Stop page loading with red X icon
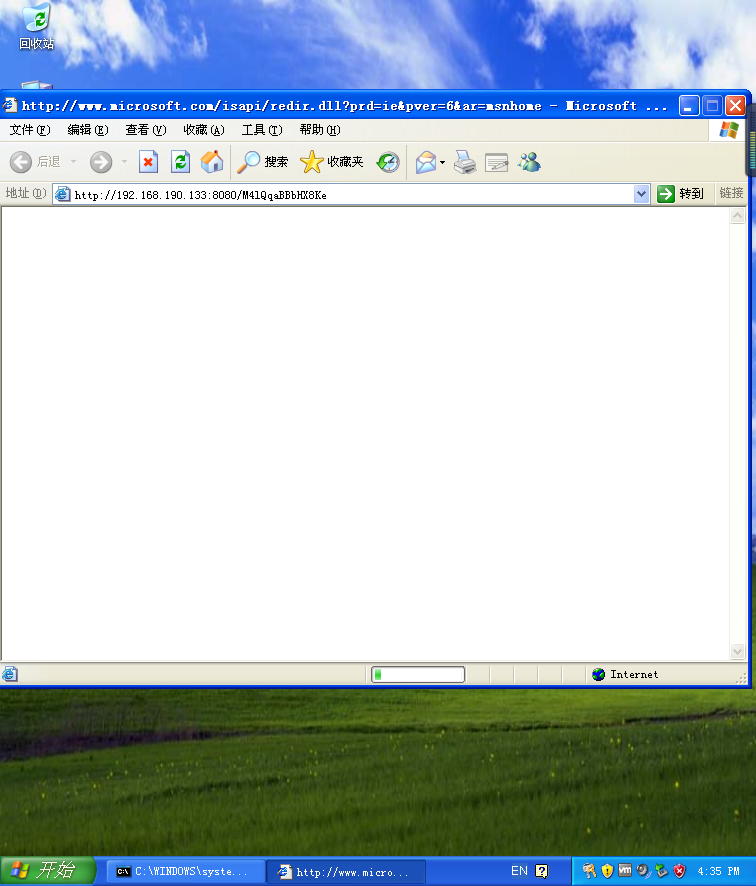This screenshot has width=756, height=886. click(148, 162)
